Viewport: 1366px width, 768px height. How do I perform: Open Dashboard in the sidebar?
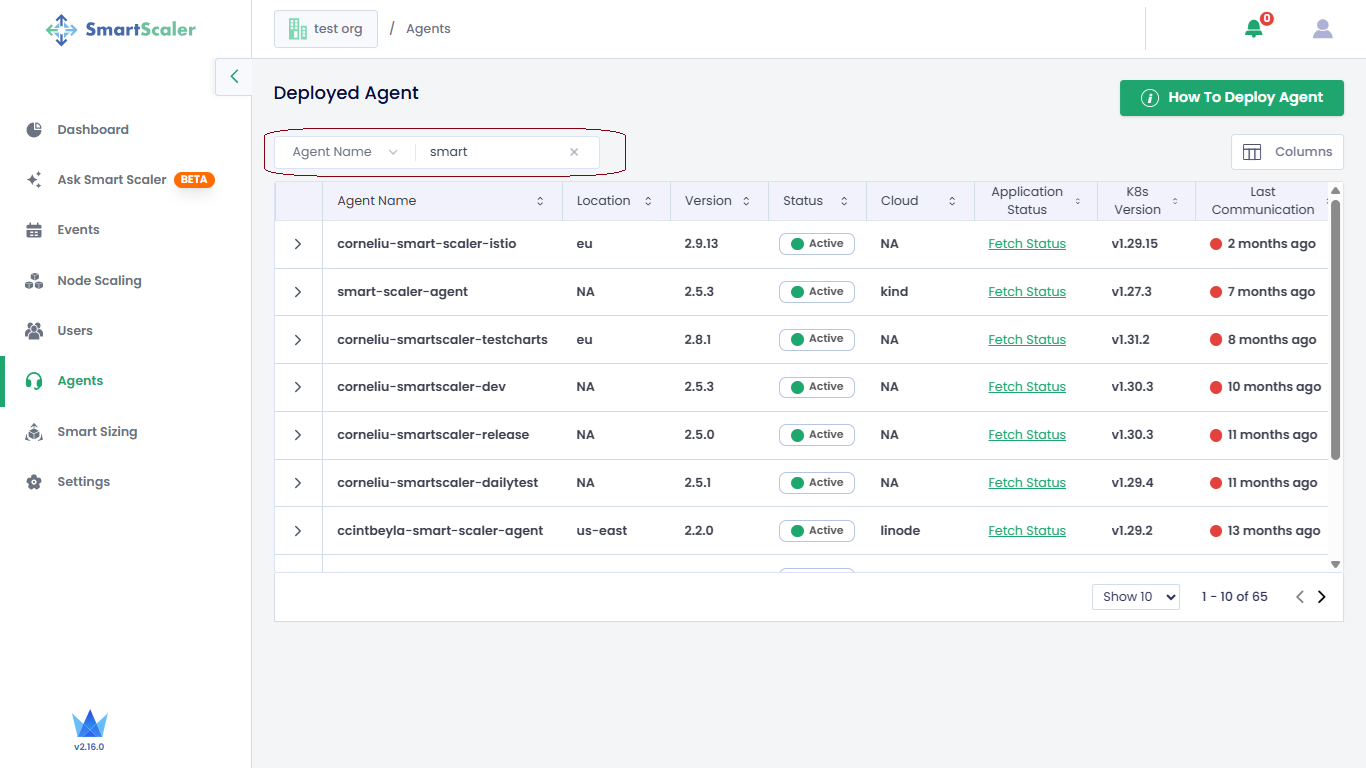(x=93, y=130)
